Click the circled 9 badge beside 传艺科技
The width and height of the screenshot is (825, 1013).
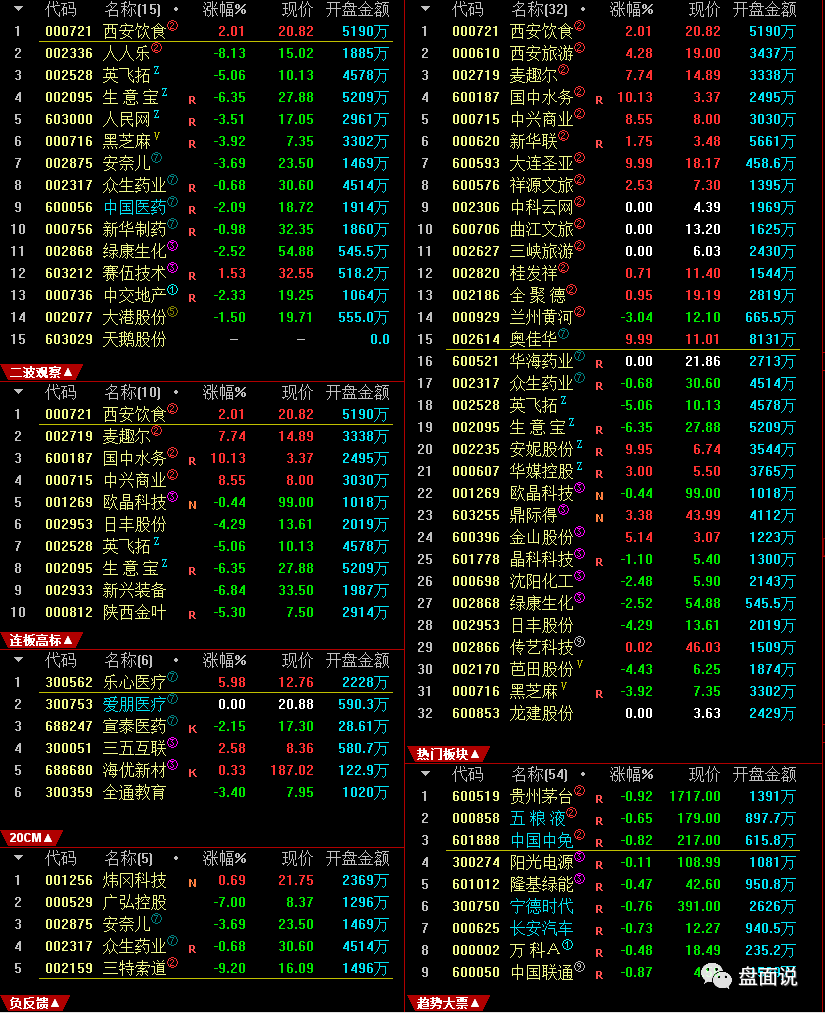[580, 642]
